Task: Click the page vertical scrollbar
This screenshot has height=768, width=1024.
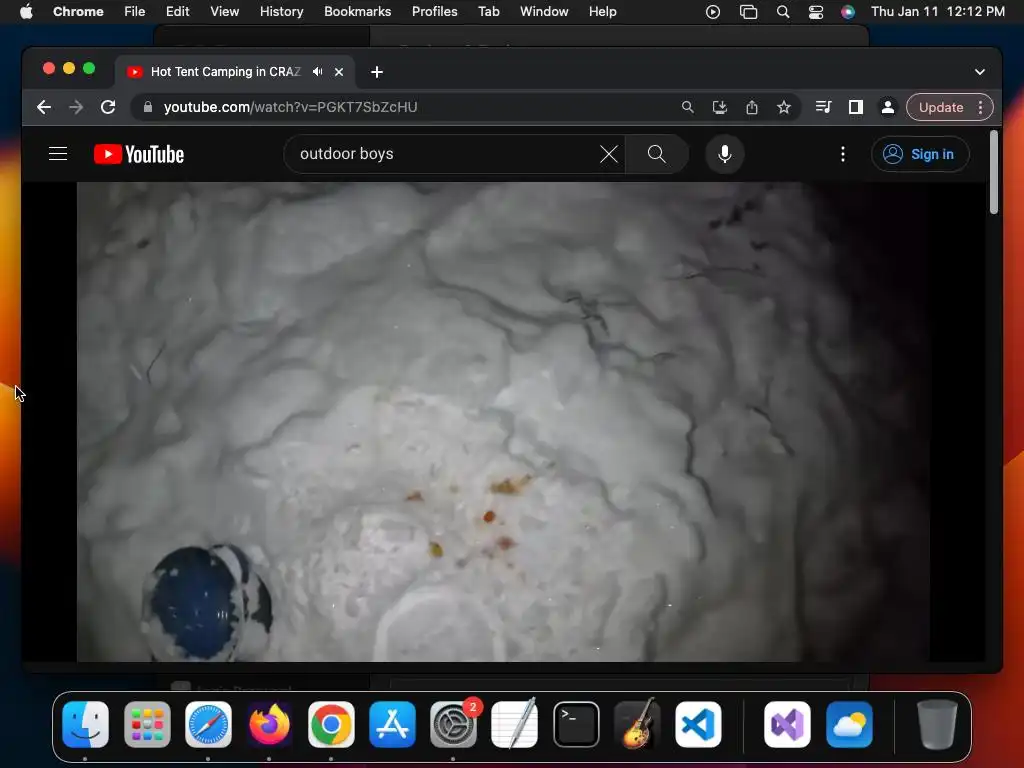Action: (994, 172)
